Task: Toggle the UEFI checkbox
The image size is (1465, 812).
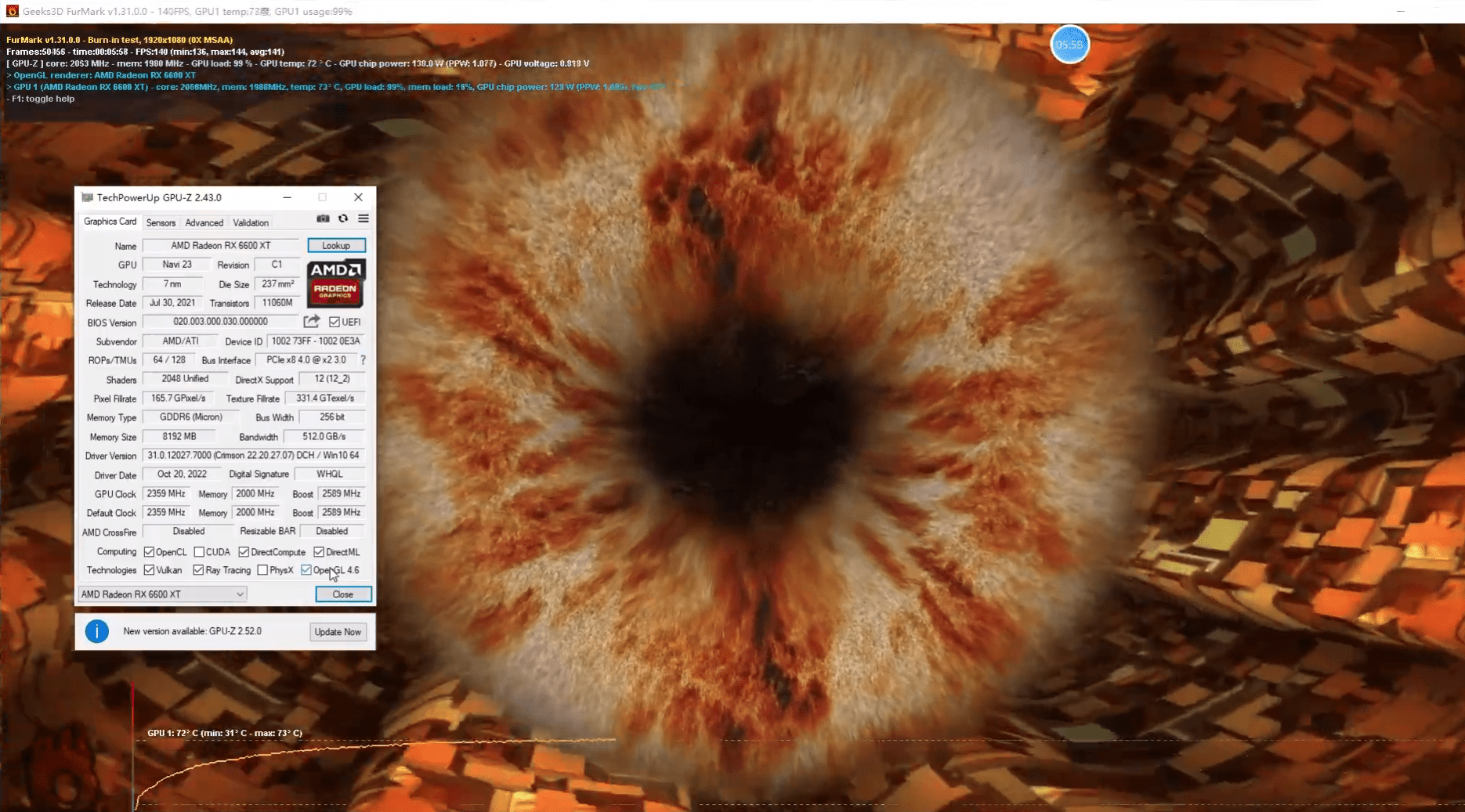Action: pyautogui.click(x=335, y=322)
